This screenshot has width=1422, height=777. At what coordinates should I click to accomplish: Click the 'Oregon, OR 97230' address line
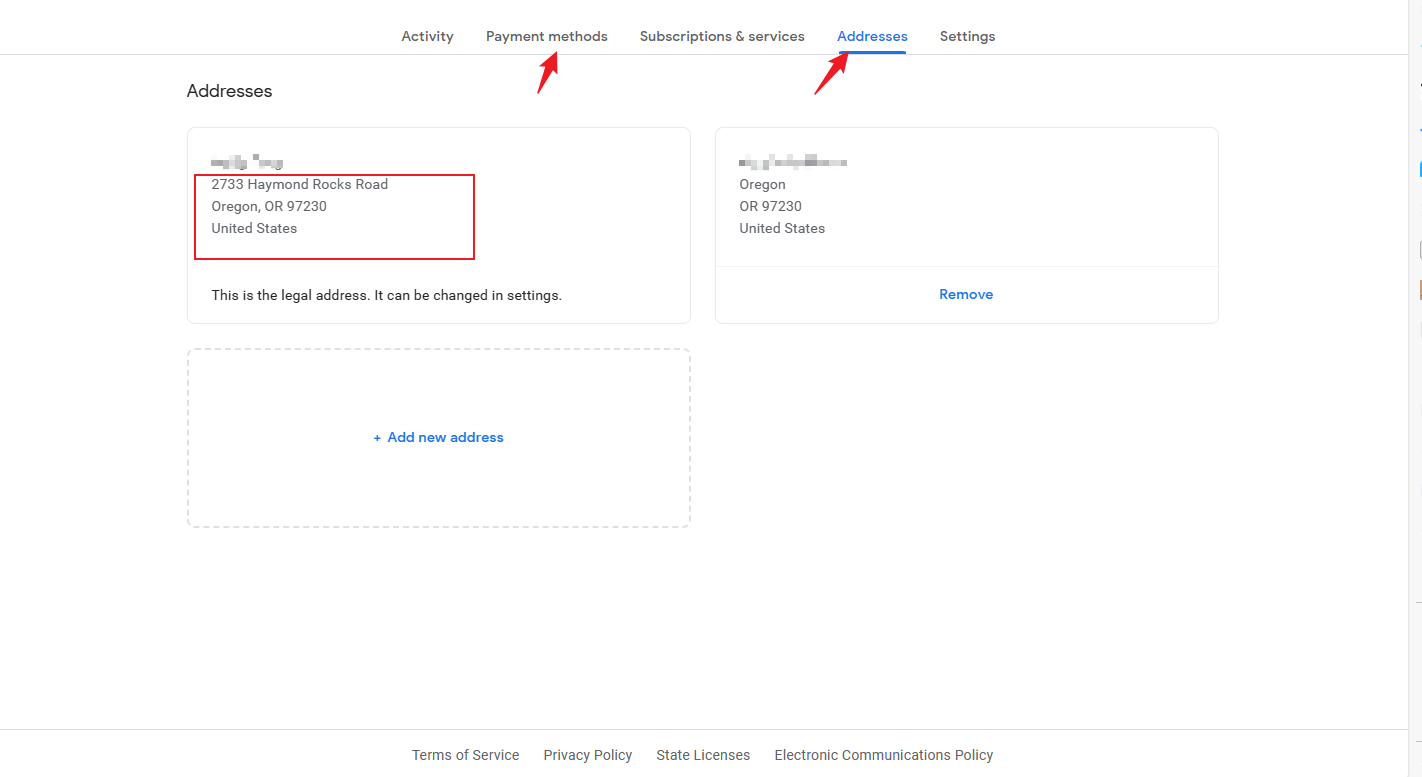tap(269, 206)
